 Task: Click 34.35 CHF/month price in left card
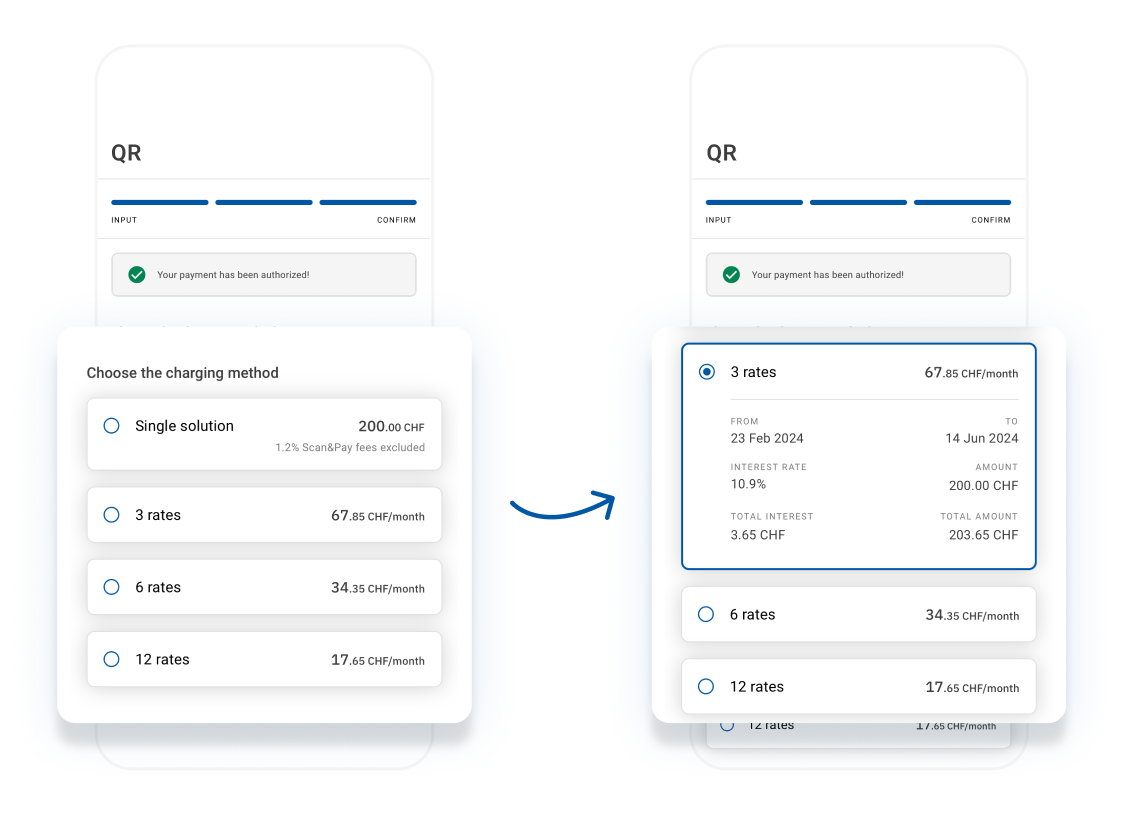378,587
